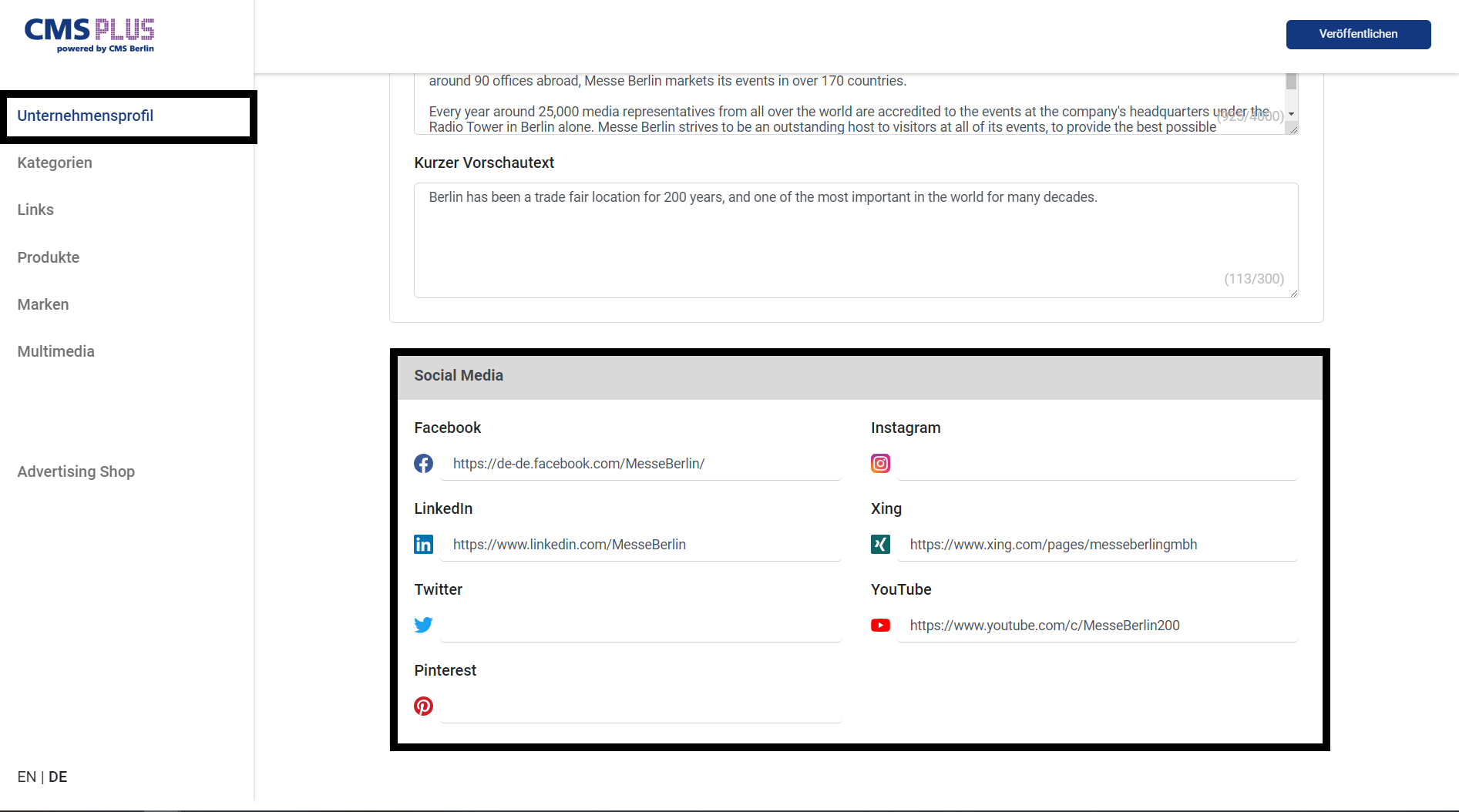Click the LinkedIn label
Viewport: 1459px width, 812px height.
click(443, 508)
